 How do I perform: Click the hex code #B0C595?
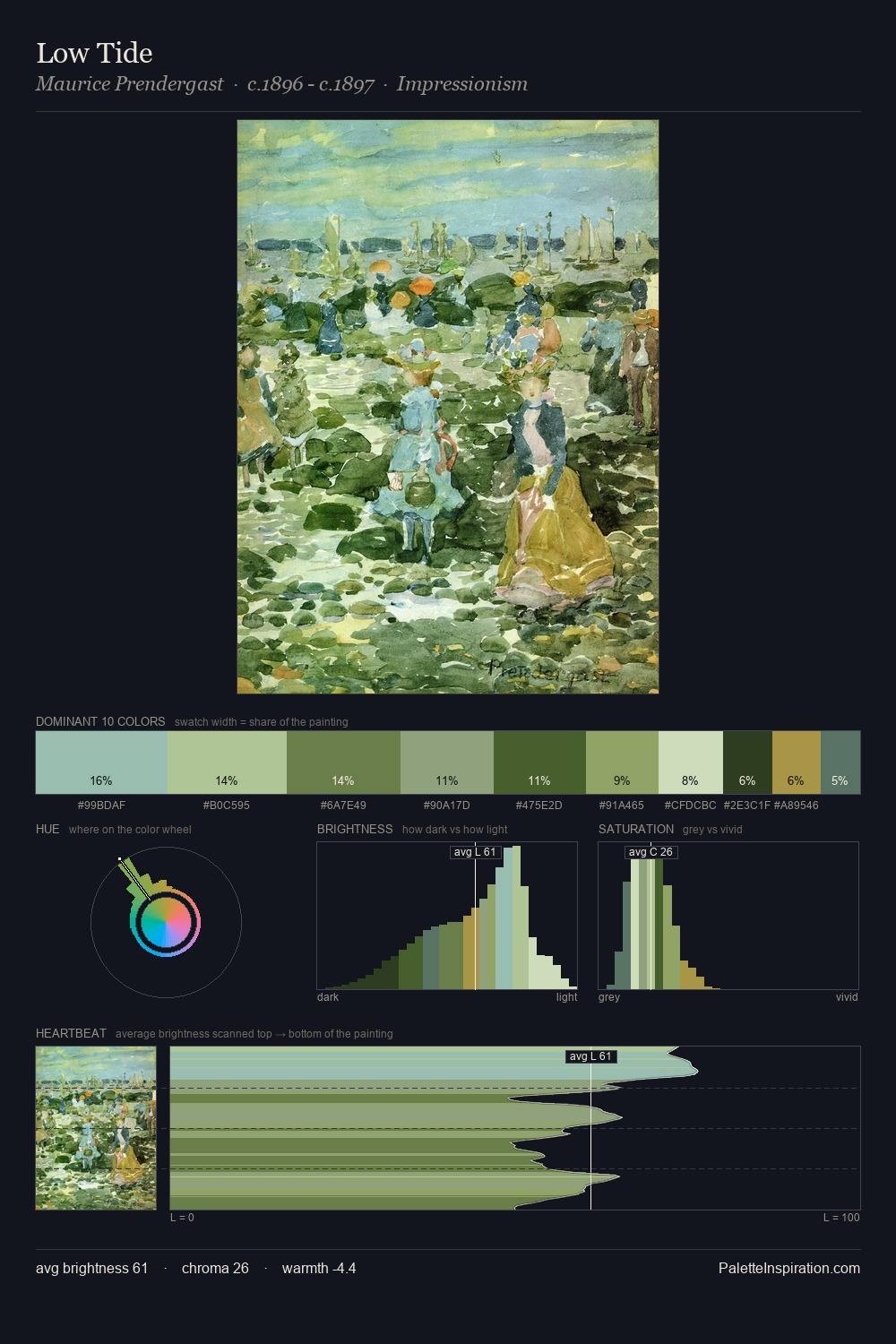(227, 806)
